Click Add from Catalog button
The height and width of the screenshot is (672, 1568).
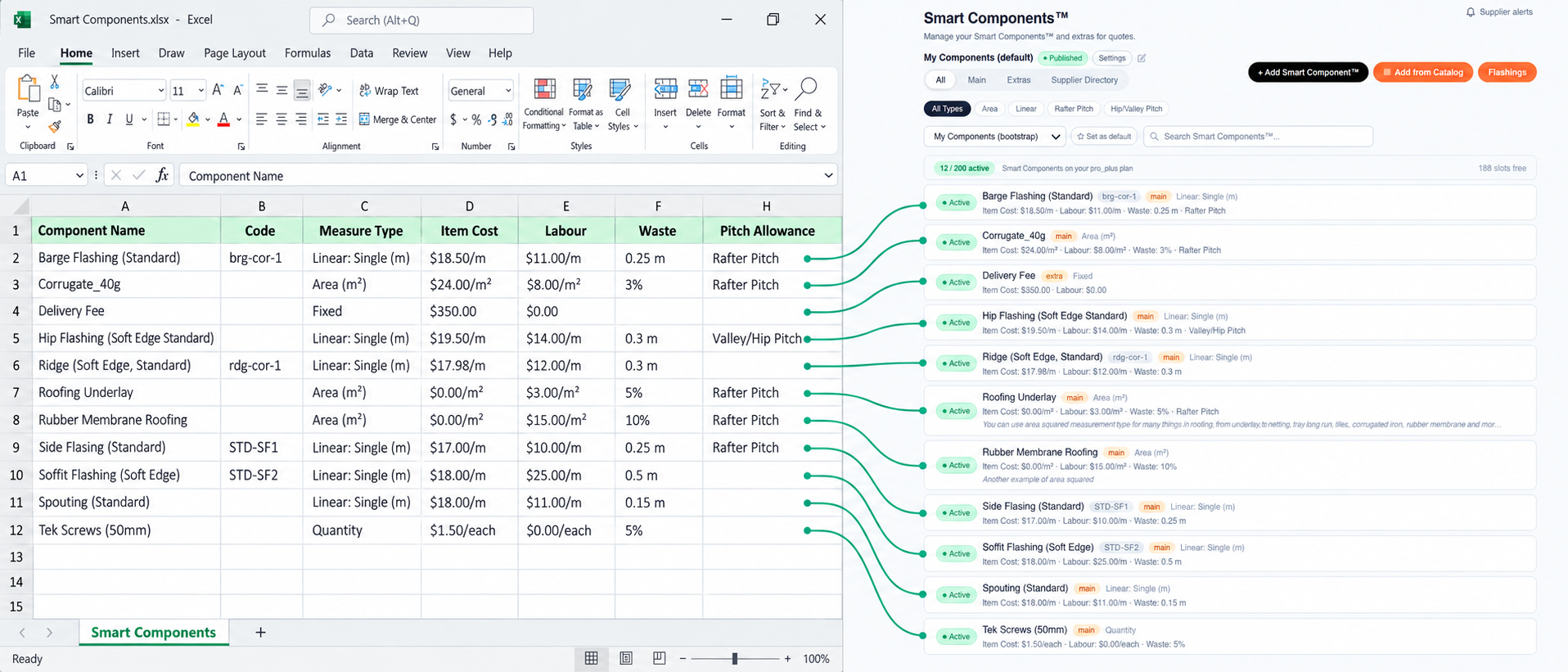(1423, 72)
